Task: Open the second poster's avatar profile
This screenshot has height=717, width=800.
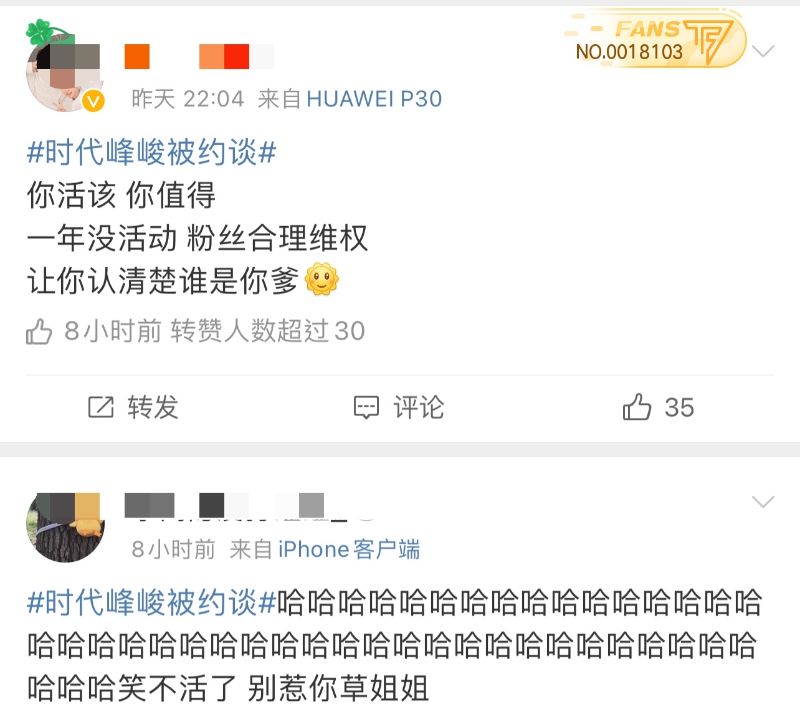Action: [x=65, y=527]
